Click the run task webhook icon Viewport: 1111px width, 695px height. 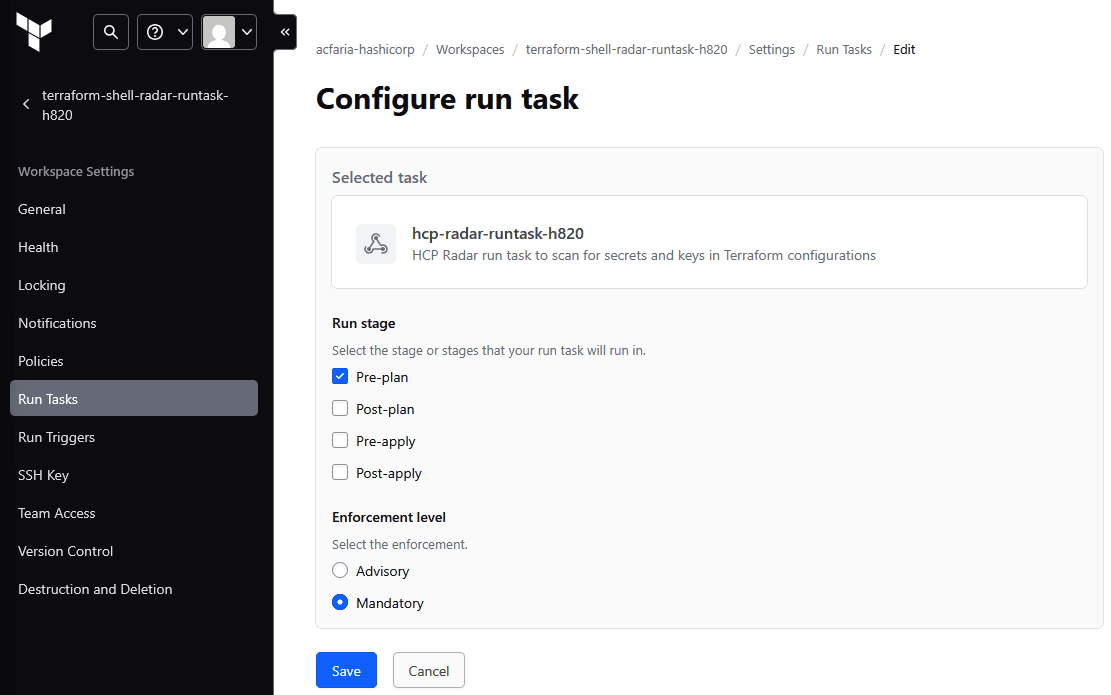376,244
